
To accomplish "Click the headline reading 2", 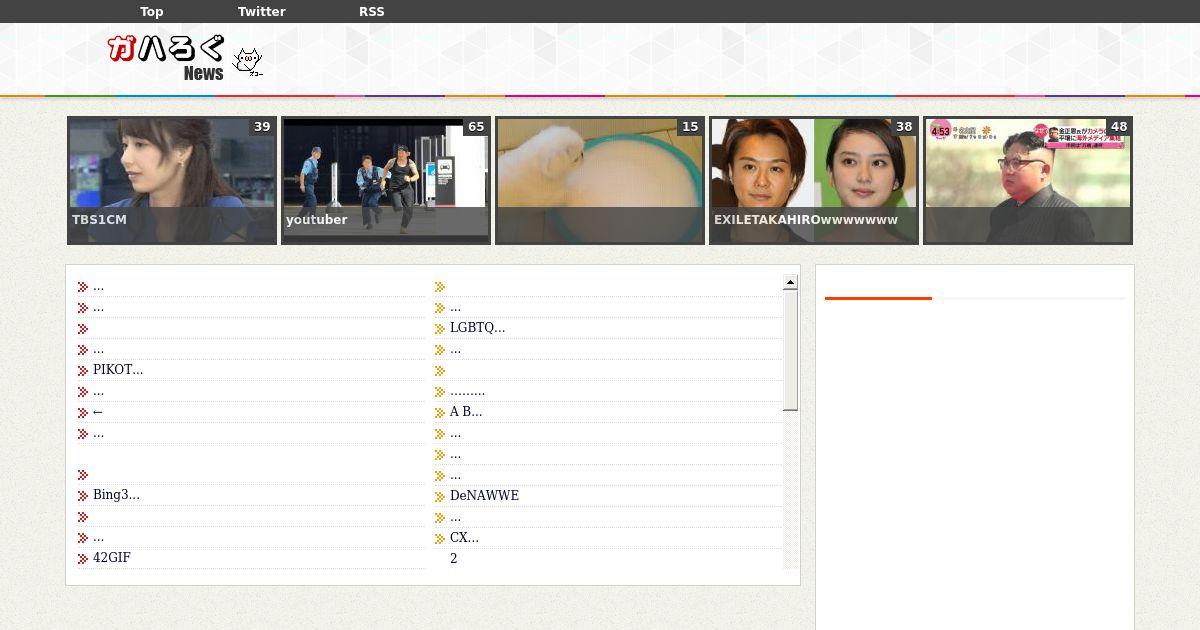I will [x=454, y=559].
